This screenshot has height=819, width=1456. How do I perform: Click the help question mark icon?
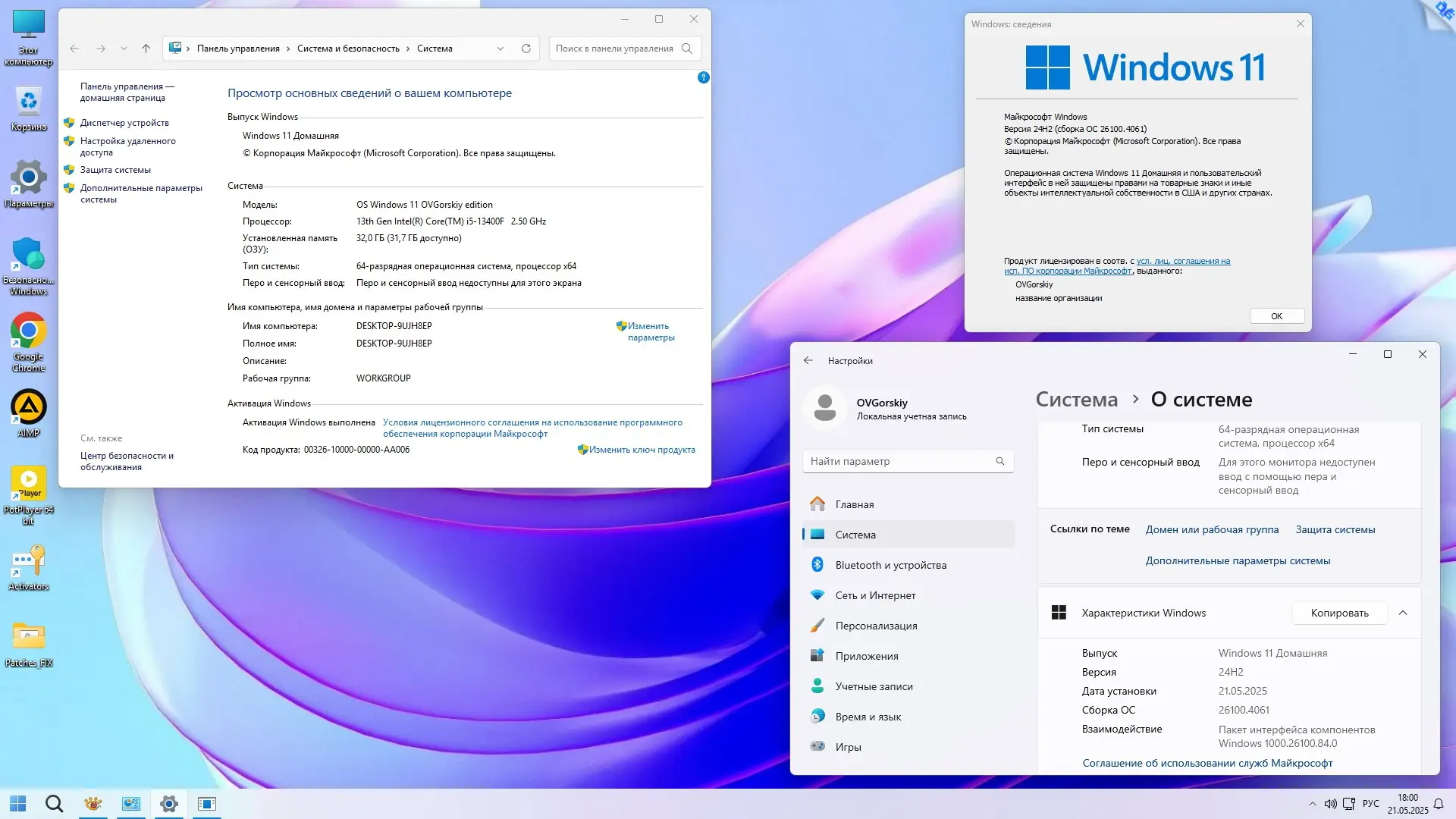point(703,77)
